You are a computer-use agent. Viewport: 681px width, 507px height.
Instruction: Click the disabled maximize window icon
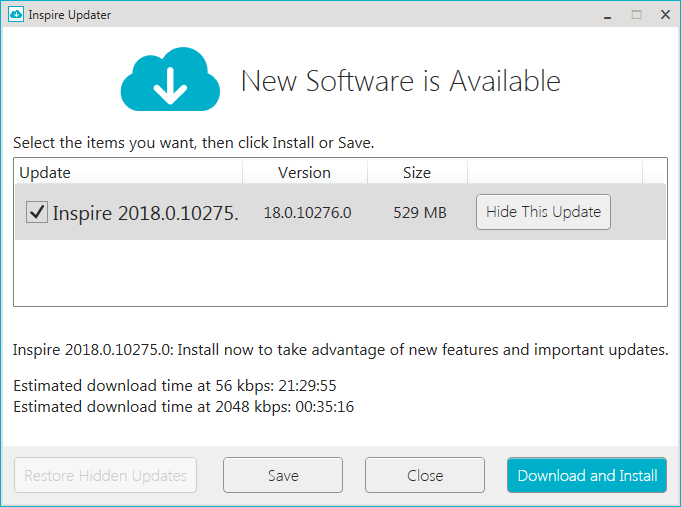click(x=637, y=15)
